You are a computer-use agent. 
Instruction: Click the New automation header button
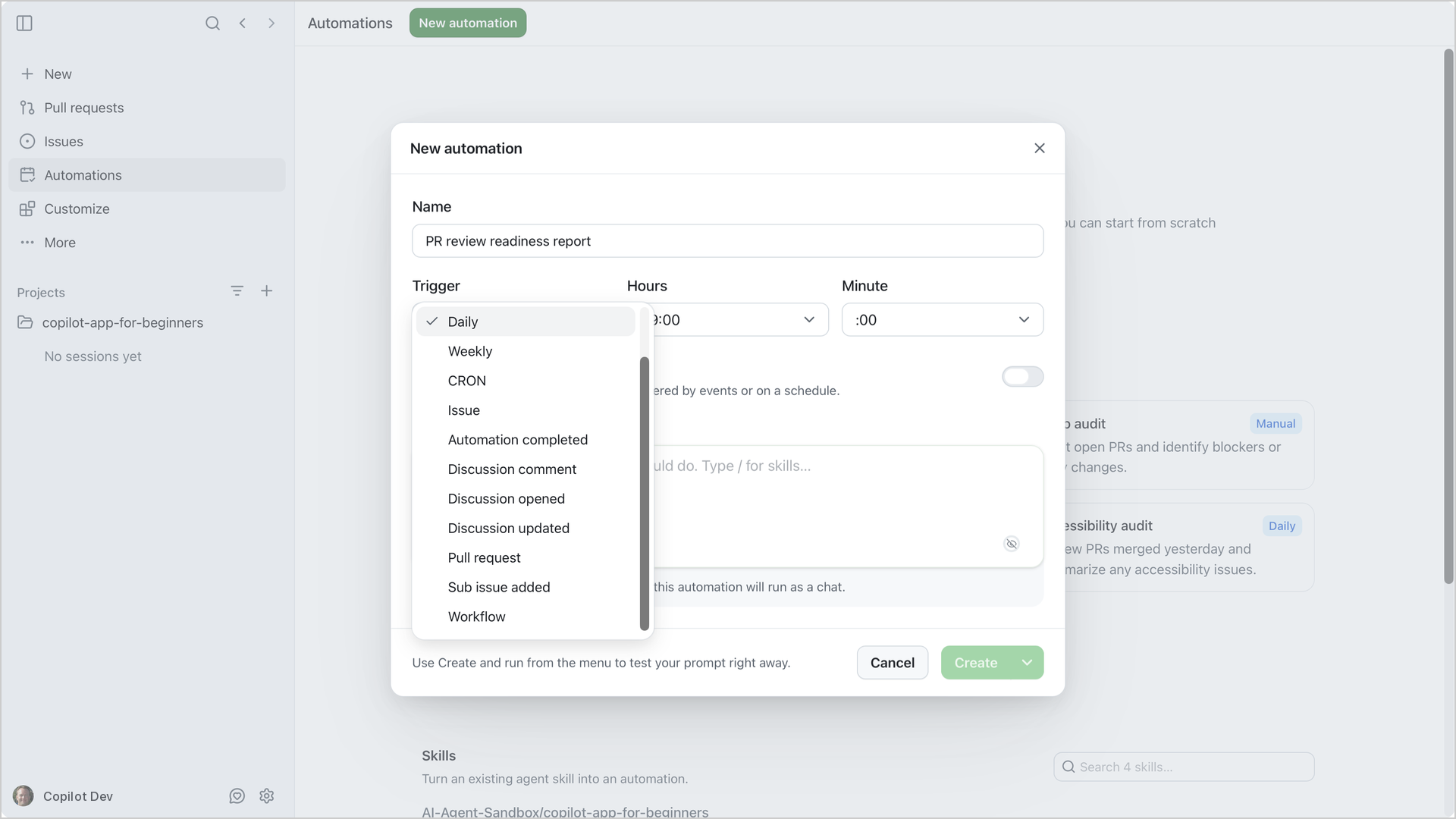coord(468,23)
